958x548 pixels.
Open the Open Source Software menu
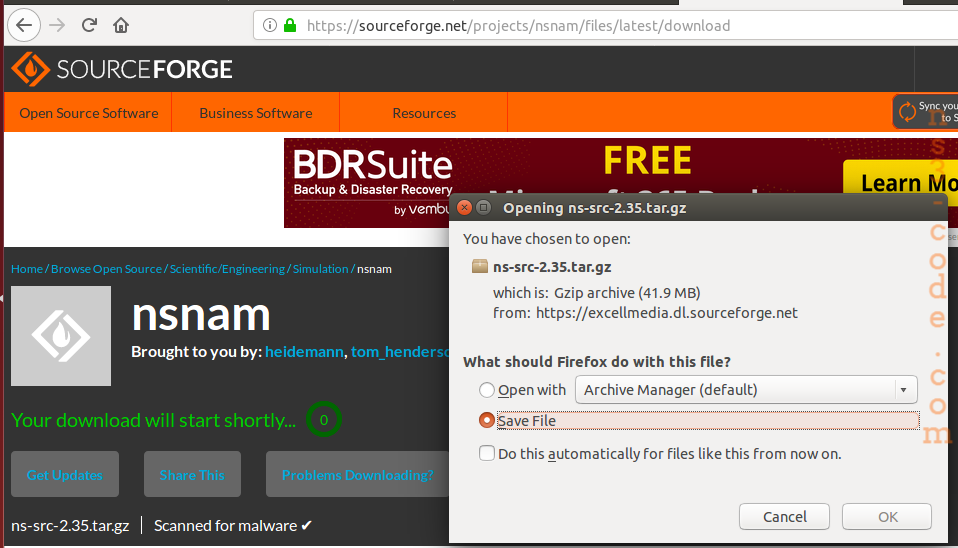89,113
